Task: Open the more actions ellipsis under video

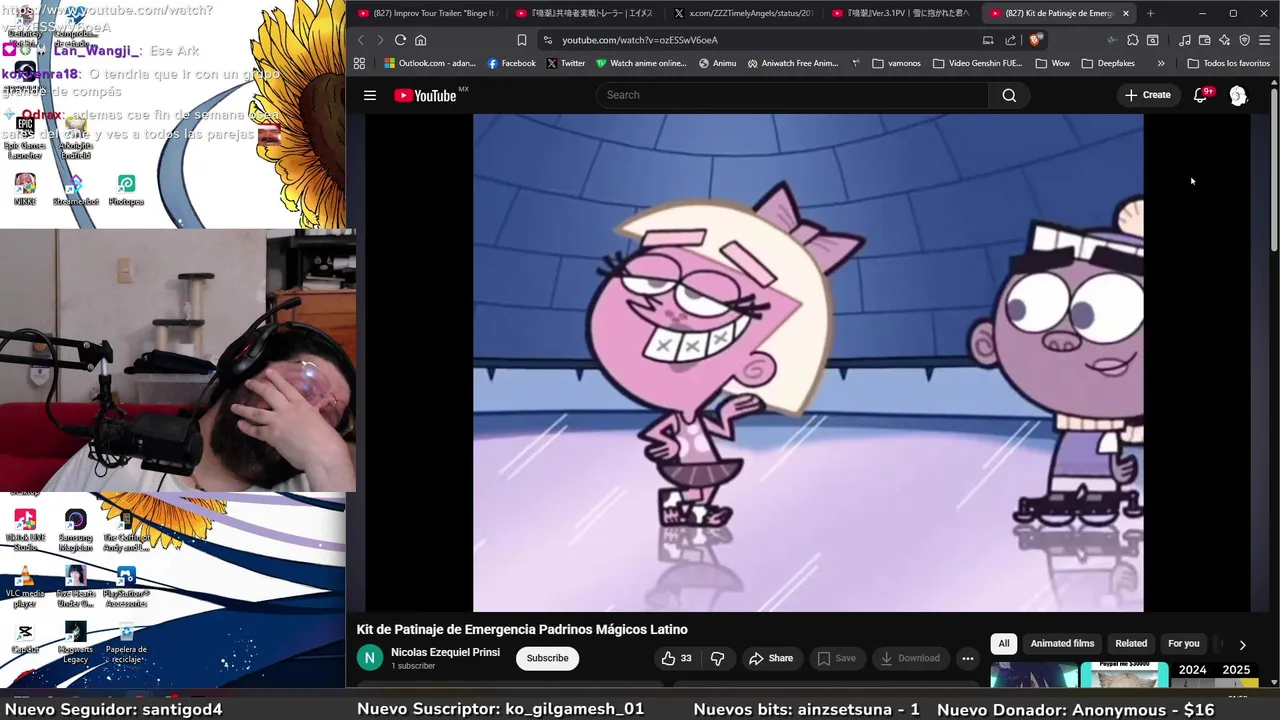Action: click(x=967, y=658)
